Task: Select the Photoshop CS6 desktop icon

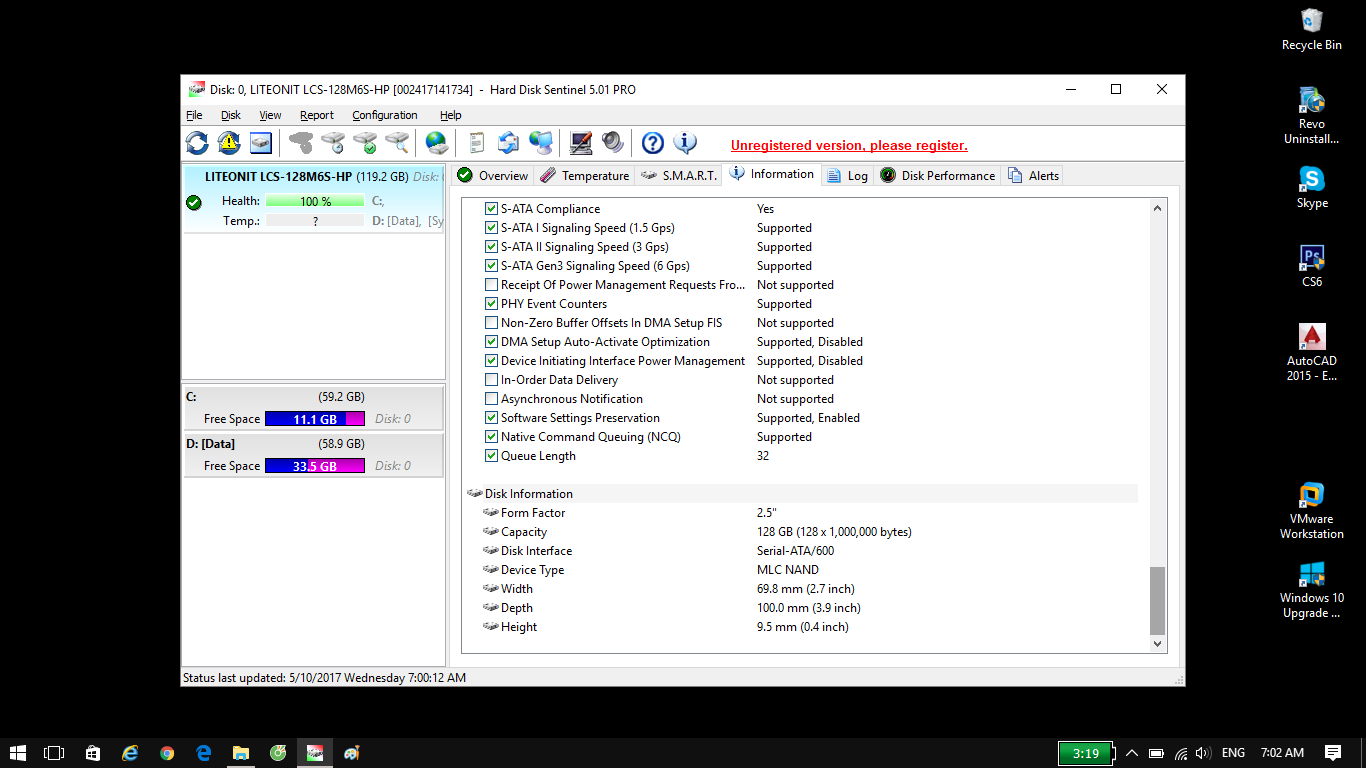Action: pyautogui.click(x=1312, y=267)
